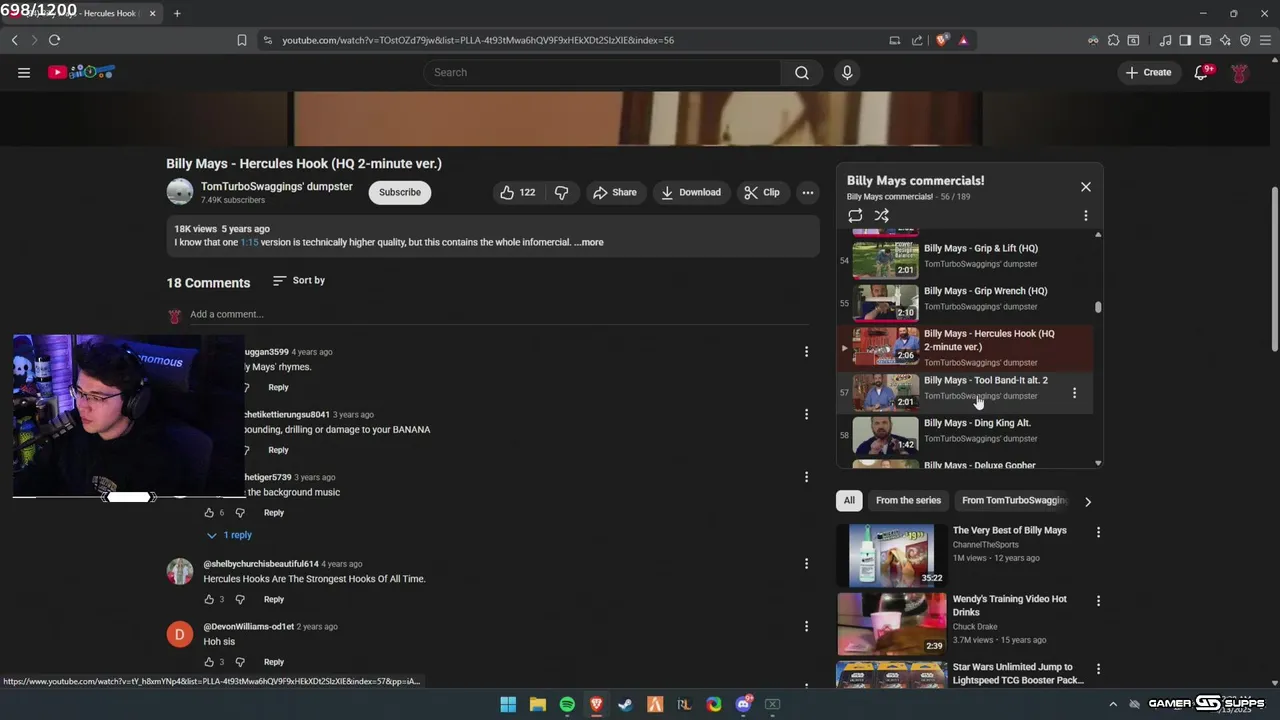Click the browser address bar URL

point(478,40)
